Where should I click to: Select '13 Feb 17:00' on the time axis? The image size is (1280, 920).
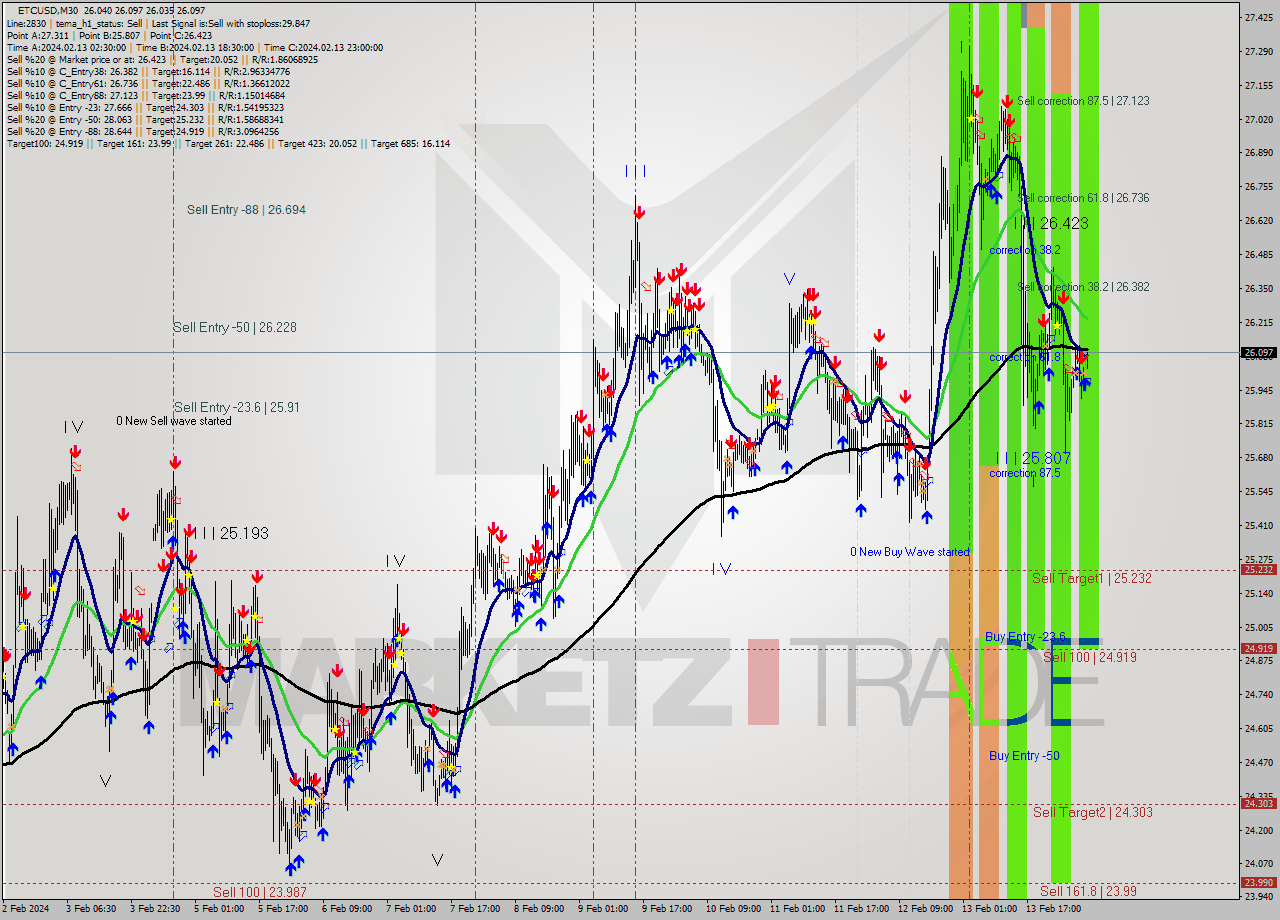coord(1053,909)
